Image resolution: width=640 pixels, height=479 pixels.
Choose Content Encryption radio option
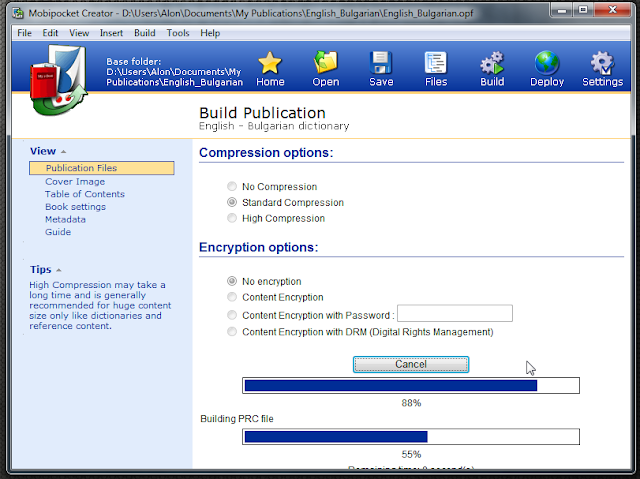232,297
